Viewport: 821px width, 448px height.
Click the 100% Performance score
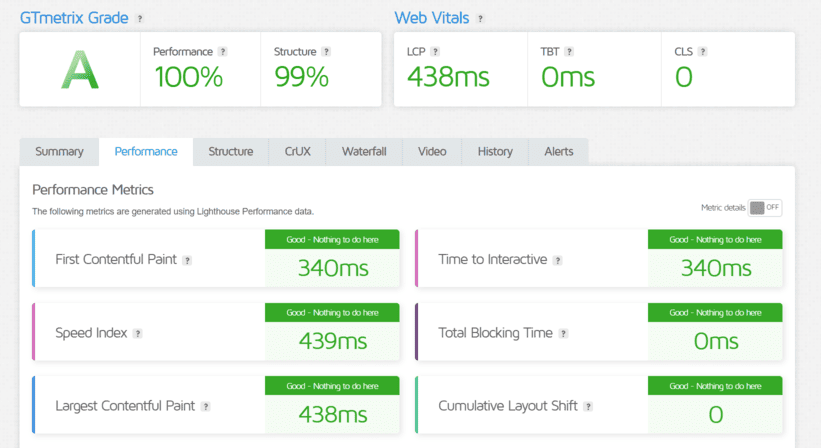pos(188,77)
